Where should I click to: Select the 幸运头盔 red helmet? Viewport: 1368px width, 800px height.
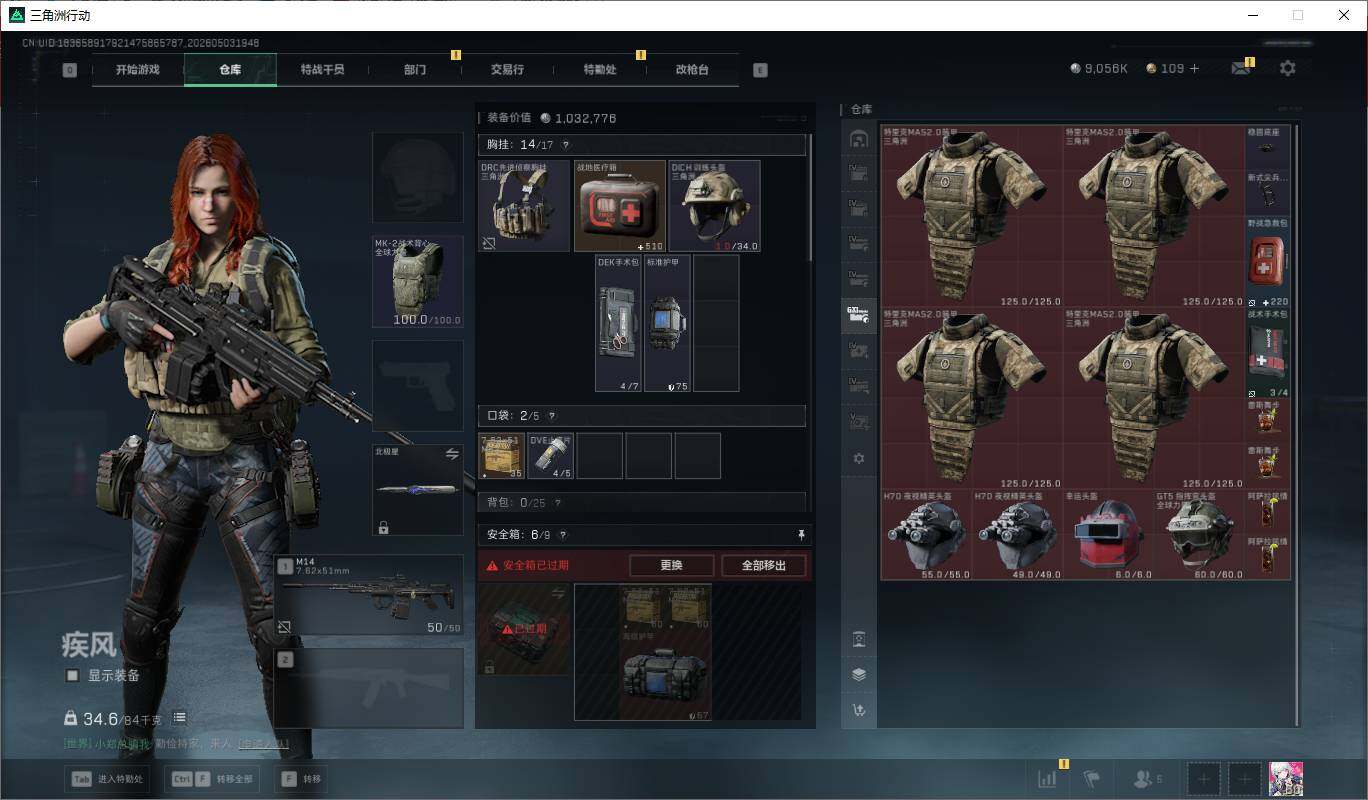pyautogui.click(x=1108, y=535)
